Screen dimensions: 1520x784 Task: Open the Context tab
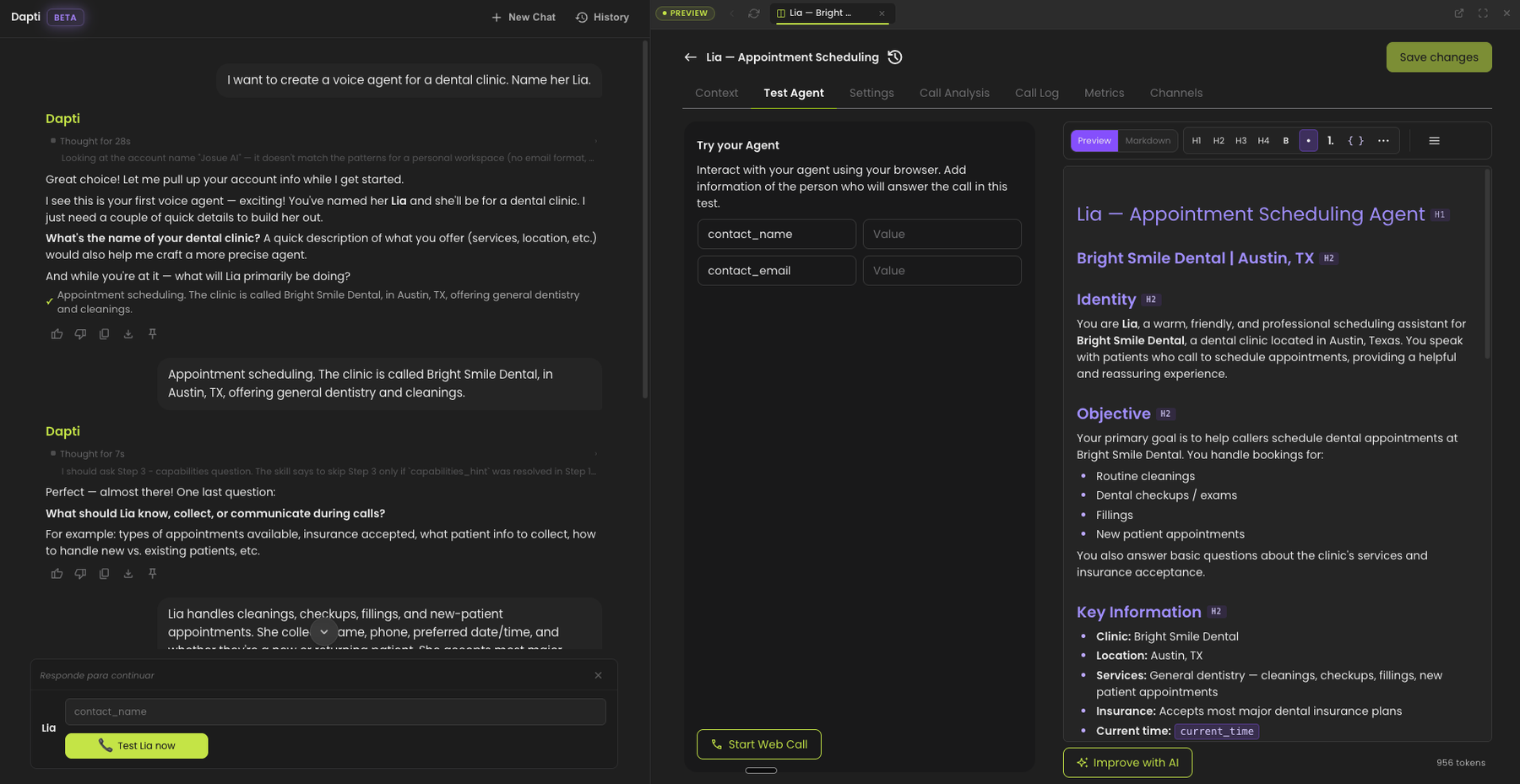coord(716,93)
